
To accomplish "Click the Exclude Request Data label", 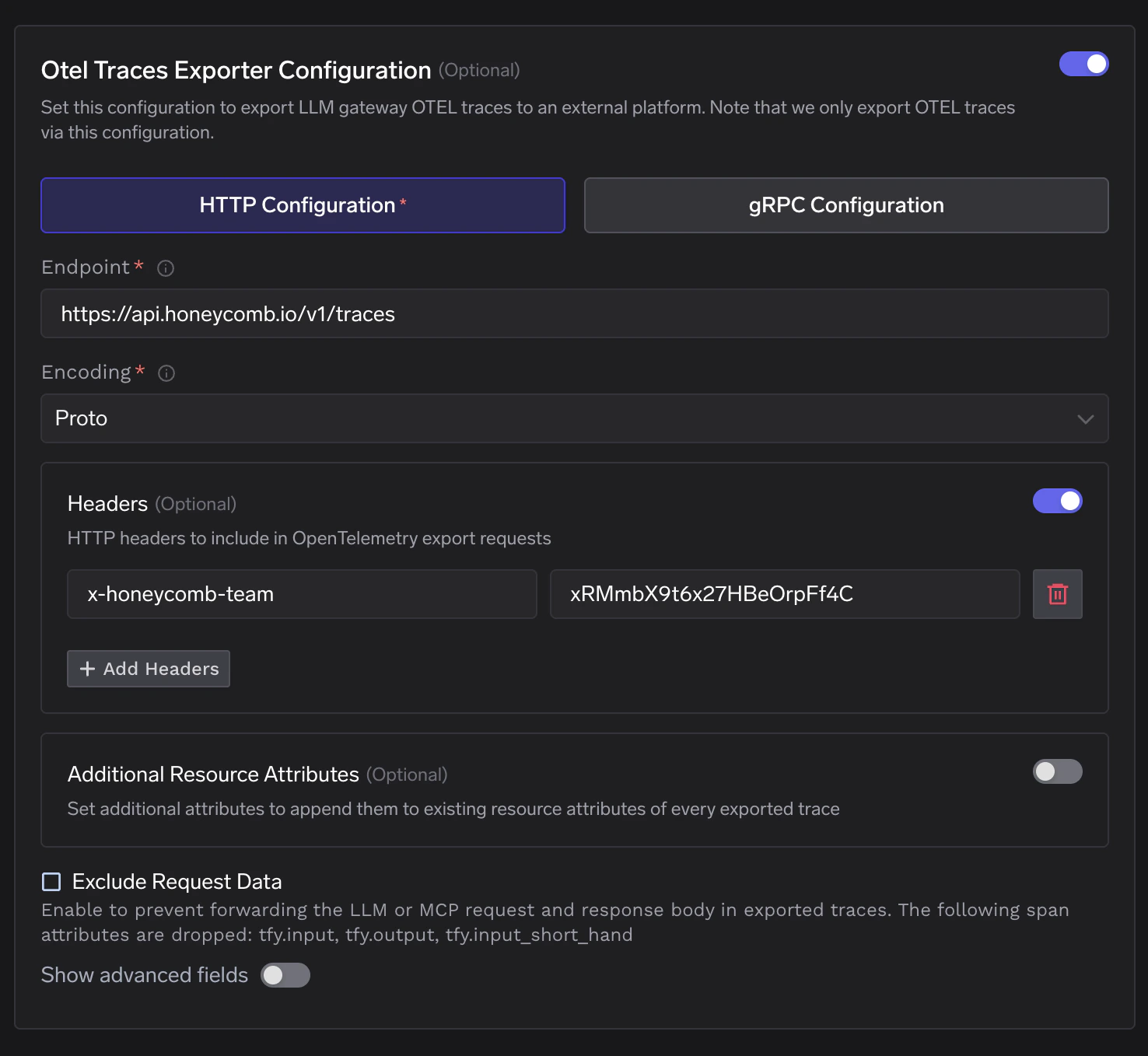I will pyautogui.click(x=177, y=882).
